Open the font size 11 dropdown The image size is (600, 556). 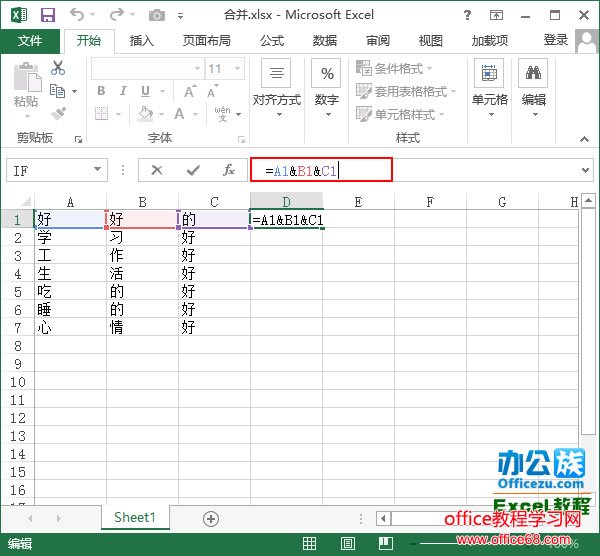(x=238, y=68)
